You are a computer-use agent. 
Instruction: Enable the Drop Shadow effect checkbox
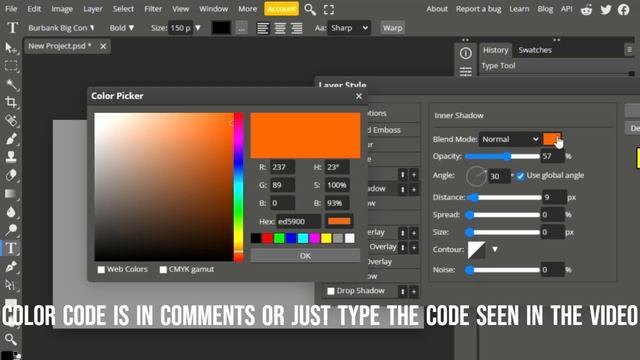(x=331, y=291)
